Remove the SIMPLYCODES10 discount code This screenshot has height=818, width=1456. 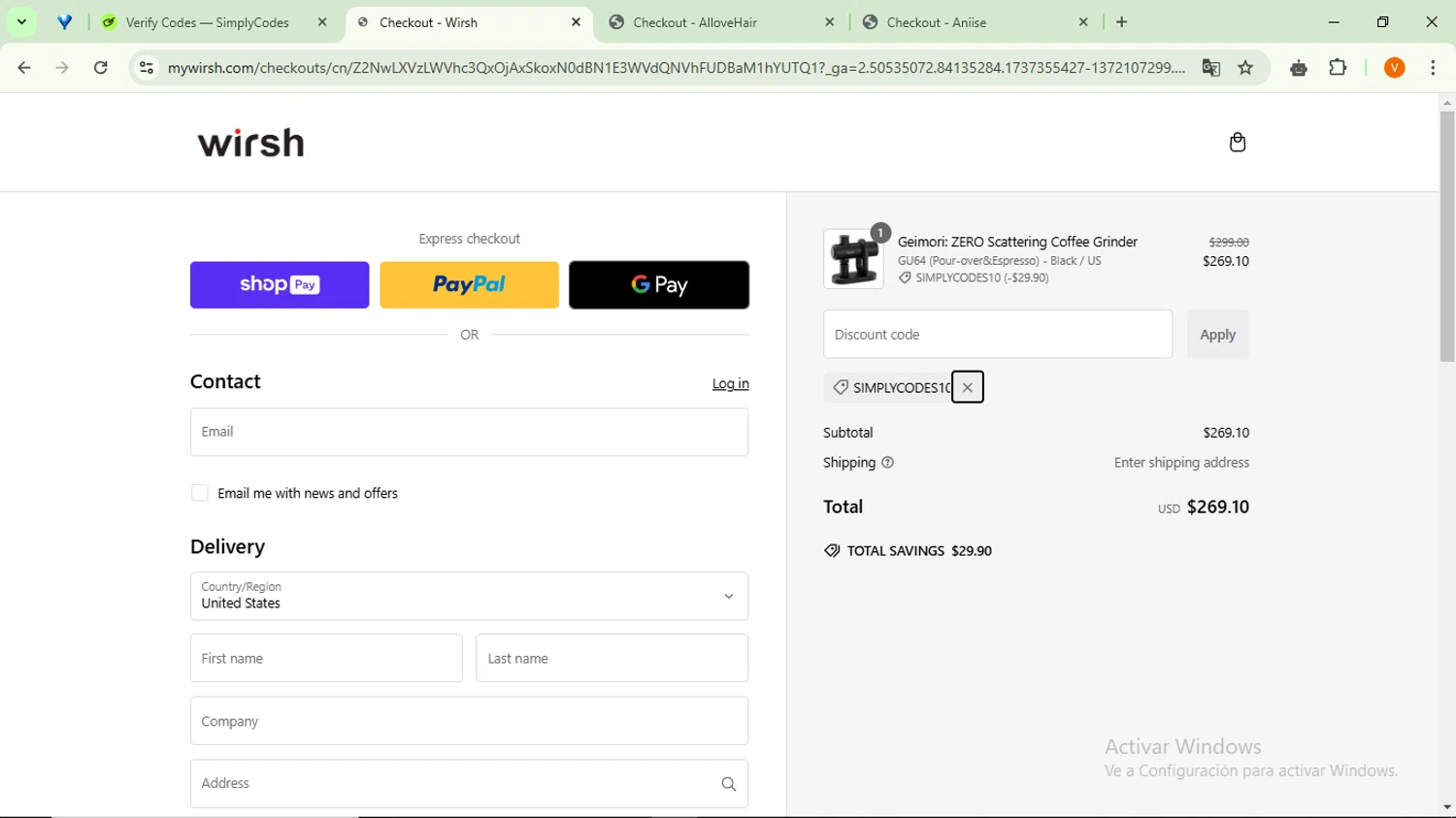click(x=968, y=387)
